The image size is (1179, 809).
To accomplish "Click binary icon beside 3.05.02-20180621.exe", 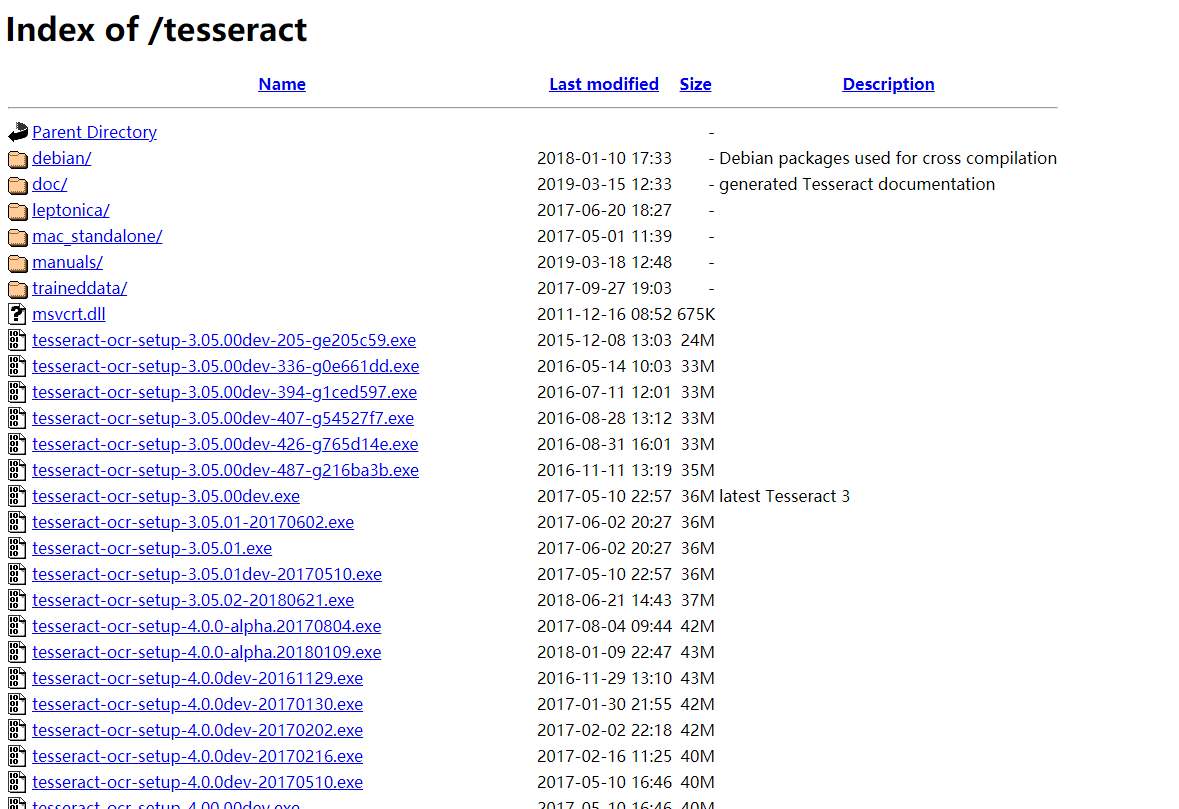I will click(x=17, y=601).
